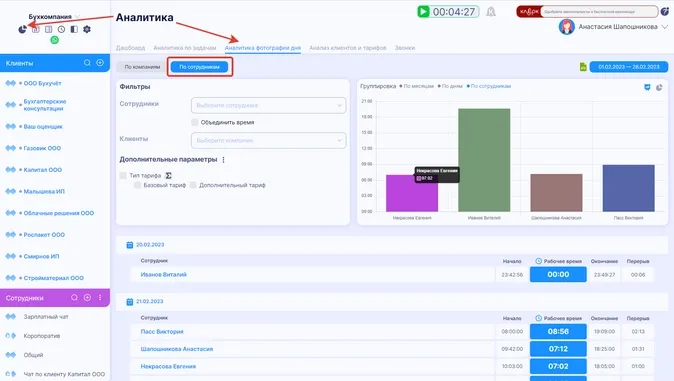The width and height of the screenshot is (674, 381).
Task: Select grouping По месяцам
Action: (417, 86)
